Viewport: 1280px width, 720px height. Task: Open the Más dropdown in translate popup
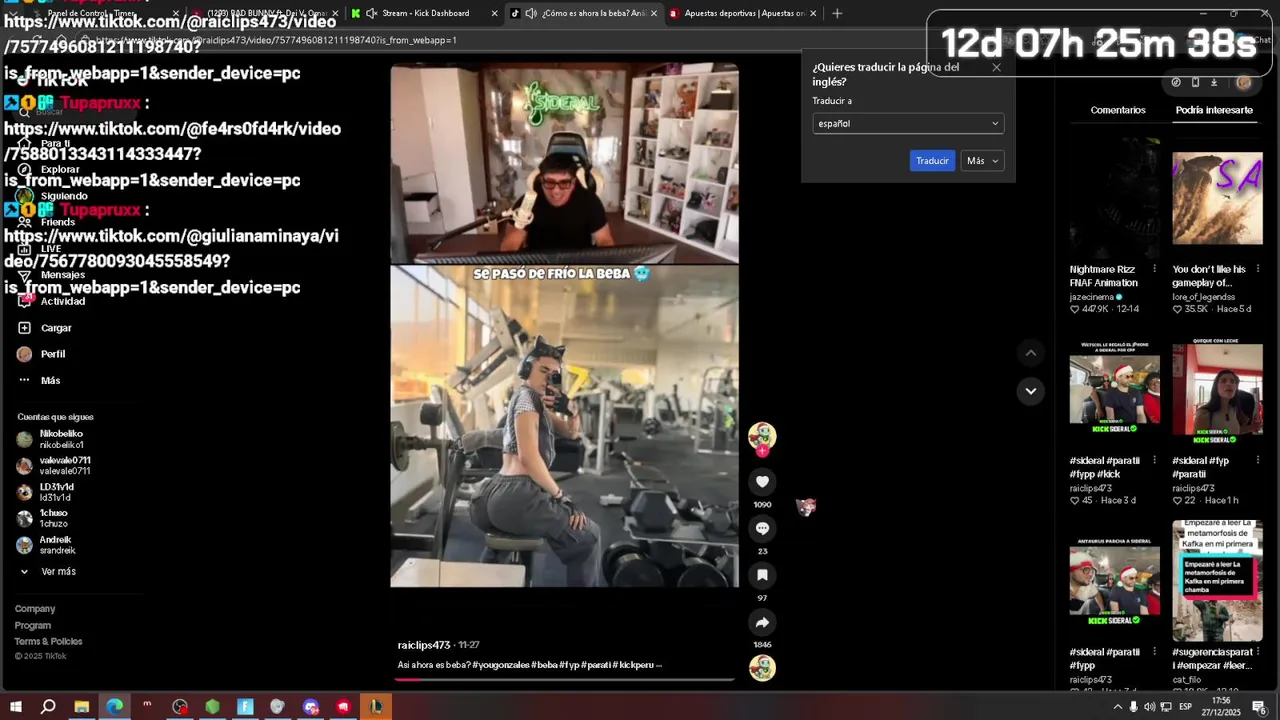982,161
